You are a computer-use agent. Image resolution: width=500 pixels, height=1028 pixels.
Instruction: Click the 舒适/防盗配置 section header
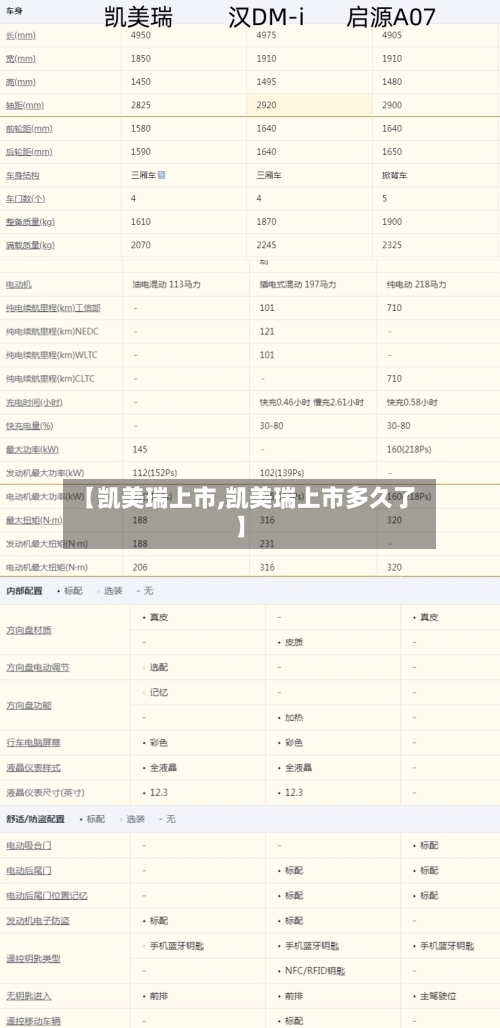pos(35,819)
